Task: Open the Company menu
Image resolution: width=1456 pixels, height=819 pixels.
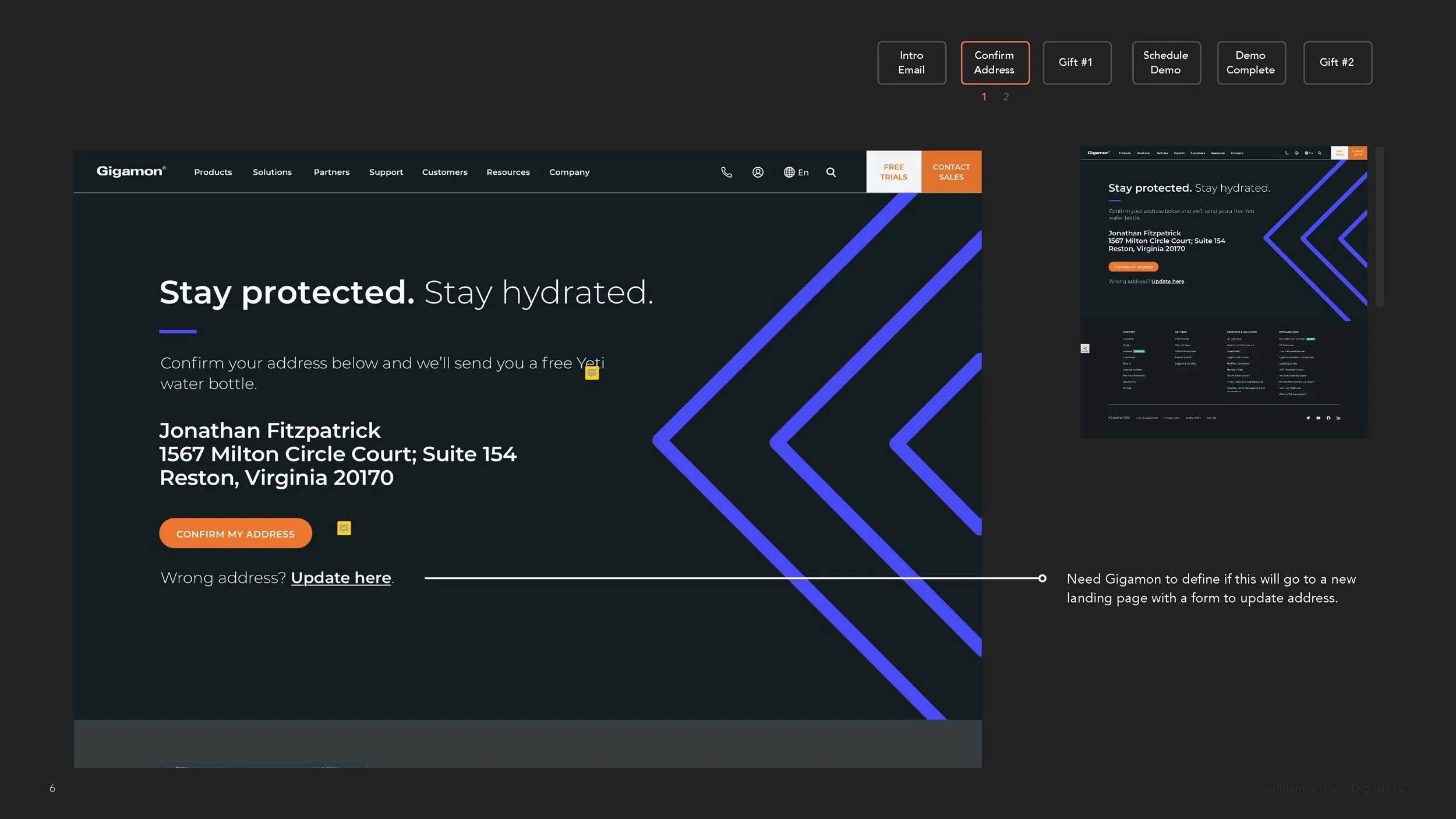Action: [570, 172]
